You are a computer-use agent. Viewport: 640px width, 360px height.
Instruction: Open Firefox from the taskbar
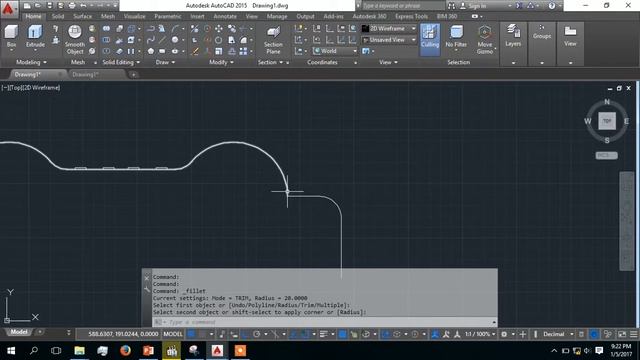click(x=125, y=351)
